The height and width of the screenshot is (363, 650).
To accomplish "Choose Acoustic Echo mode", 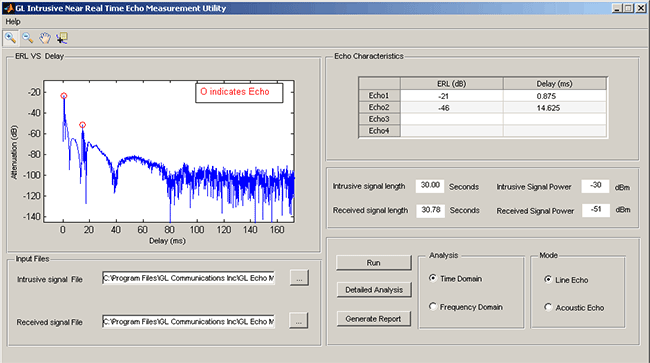I will point(548,307).
